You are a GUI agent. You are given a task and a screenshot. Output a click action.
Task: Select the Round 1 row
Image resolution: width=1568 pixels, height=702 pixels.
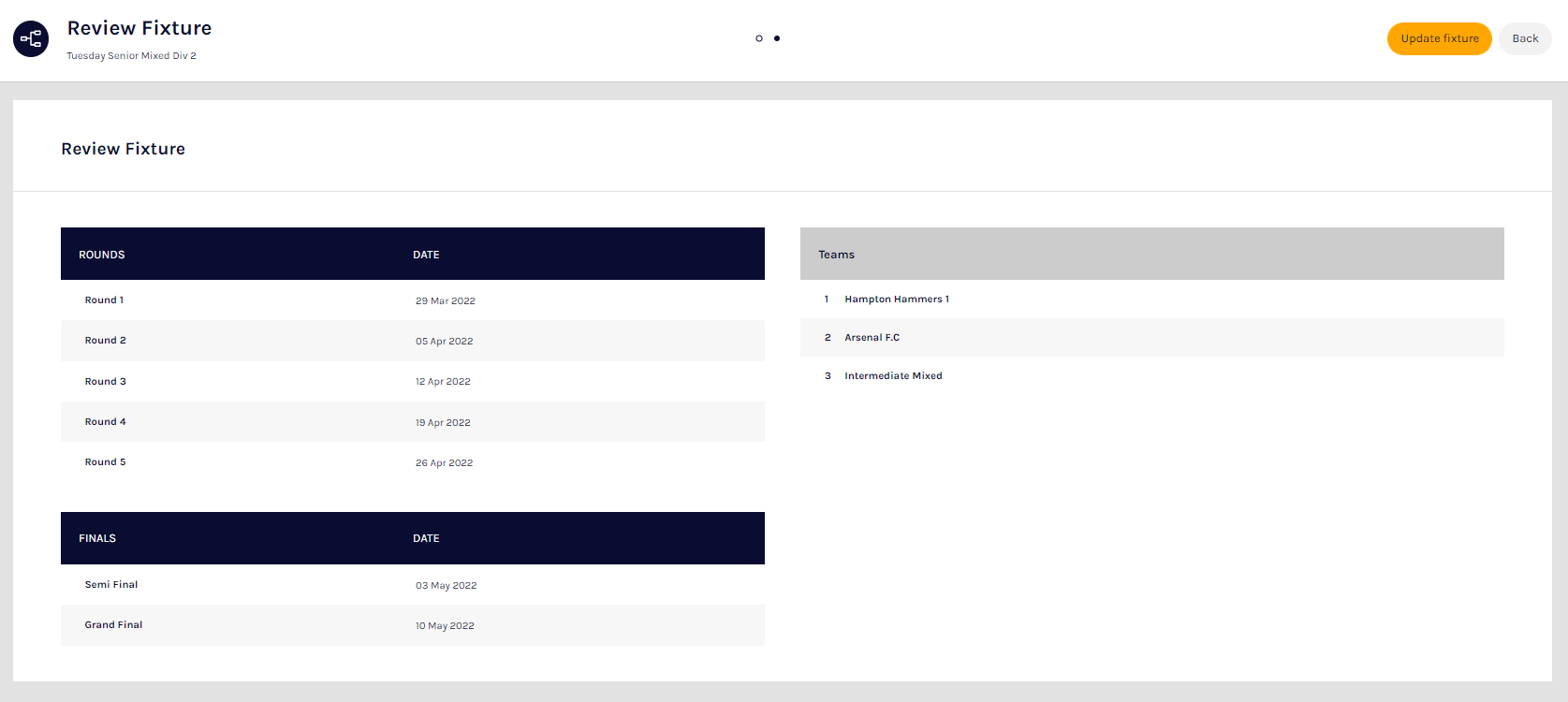pyautogui.click(x=104, y=300)
